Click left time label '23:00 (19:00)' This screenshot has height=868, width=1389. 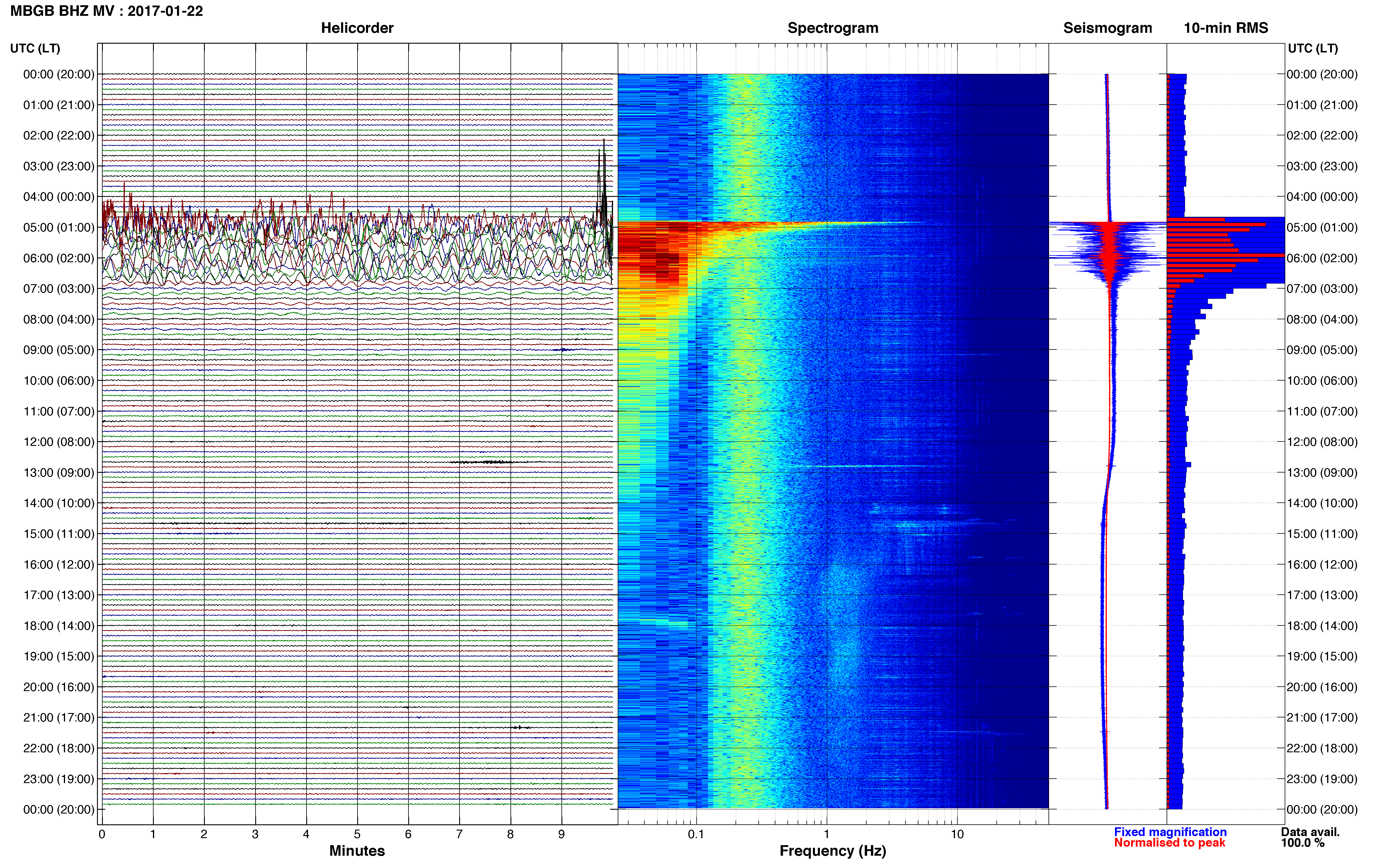[x=59, y=779]
